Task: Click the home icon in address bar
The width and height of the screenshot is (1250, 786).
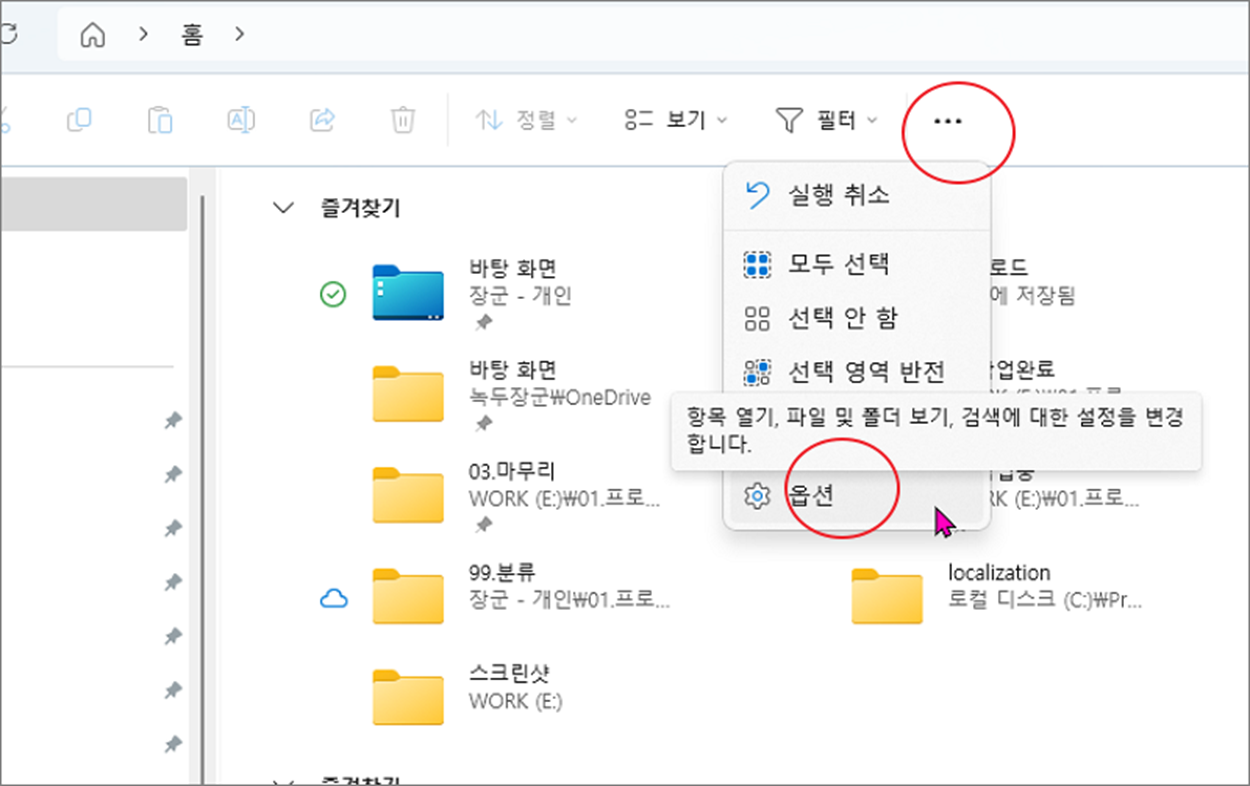Action: 93,35
